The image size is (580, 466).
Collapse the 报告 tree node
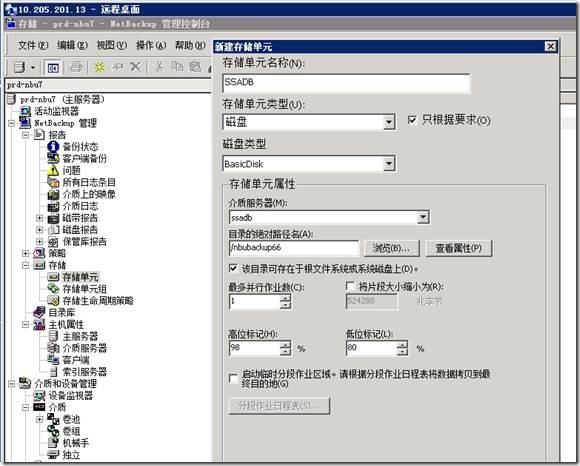coord(26,135)
